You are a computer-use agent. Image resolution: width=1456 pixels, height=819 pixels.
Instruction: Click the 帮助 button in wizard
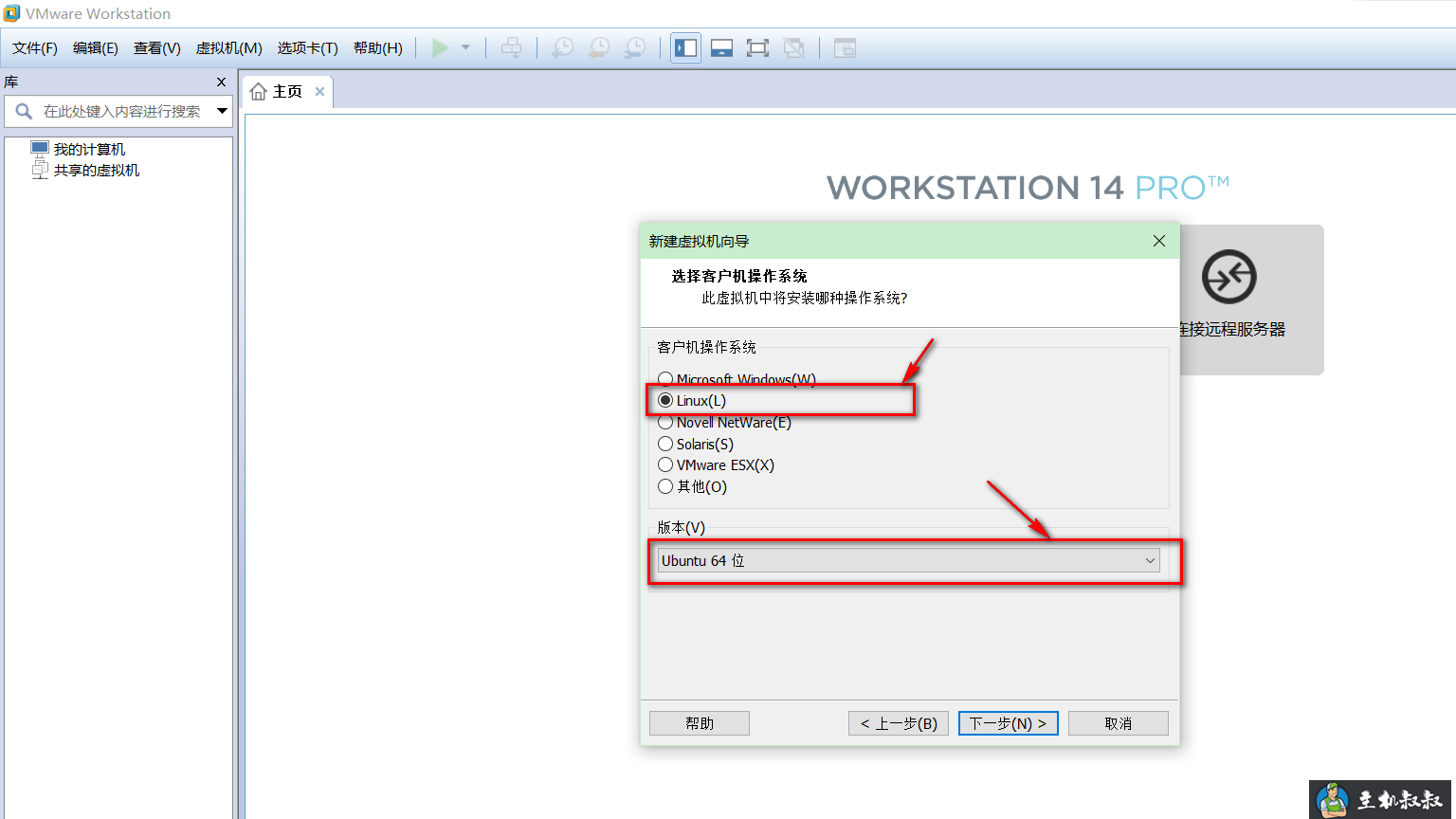click(x=700, y=723)
